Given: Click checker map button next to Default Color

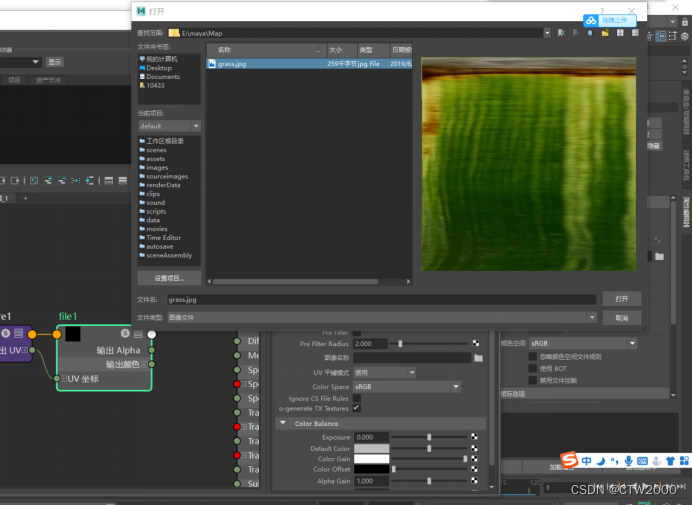Looking at the screenshot, I should (x=474, y=448).
